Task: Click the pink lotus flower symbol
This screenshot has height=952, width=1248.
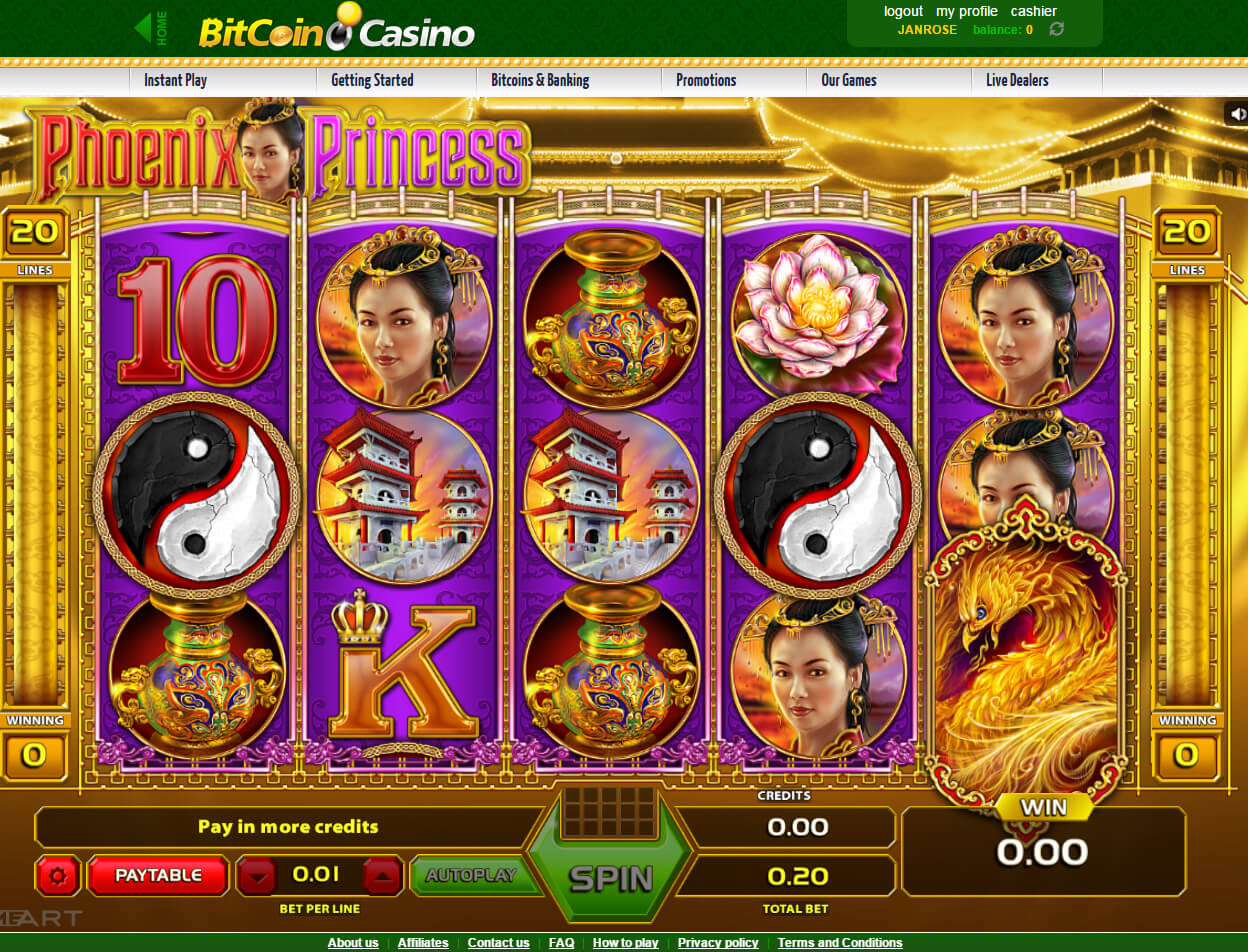Action: click(x=819, y=312)
